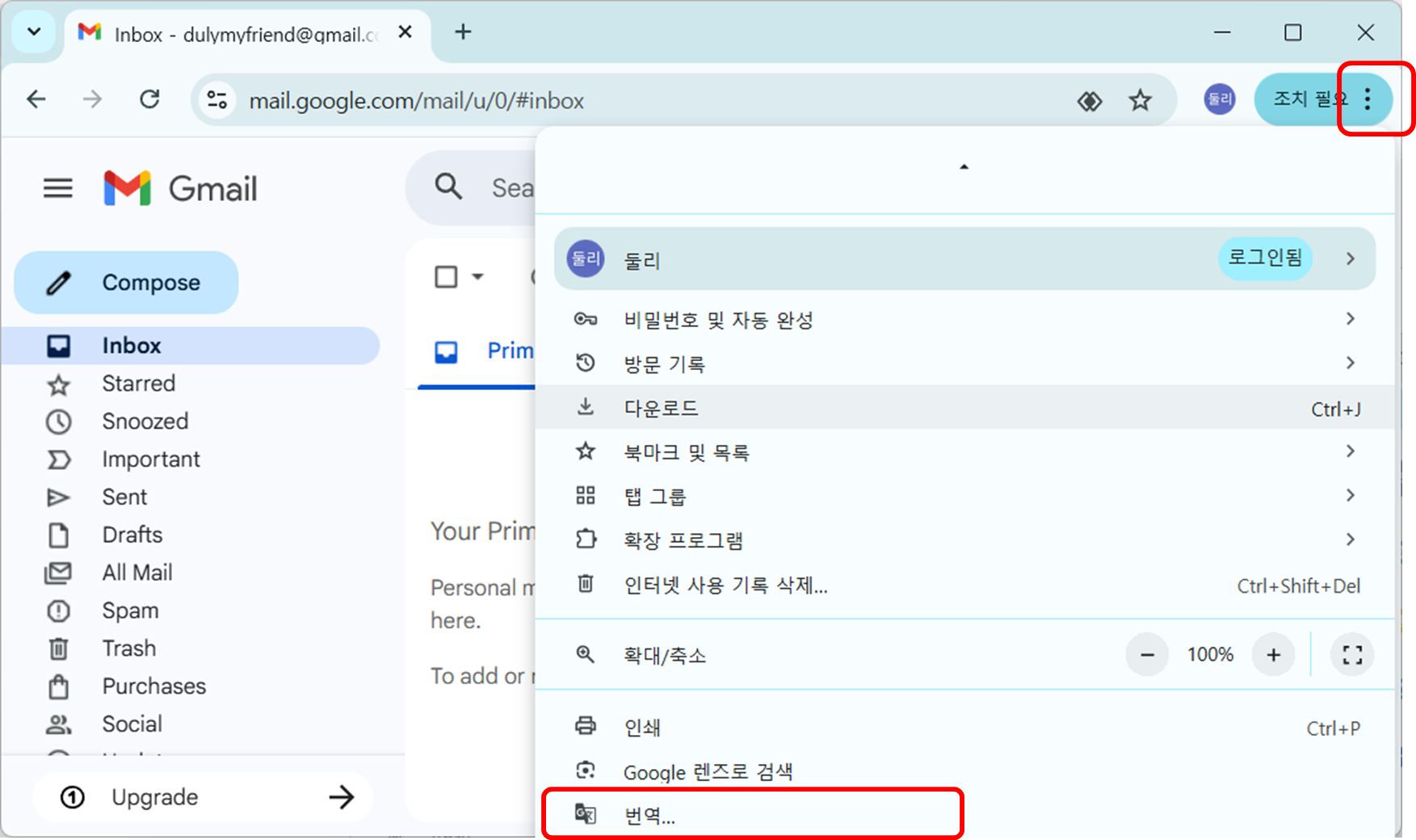Viewport: 1416px width, 840px height.
Task: Open the site information icon in the address bar
Action: (217, 100)
